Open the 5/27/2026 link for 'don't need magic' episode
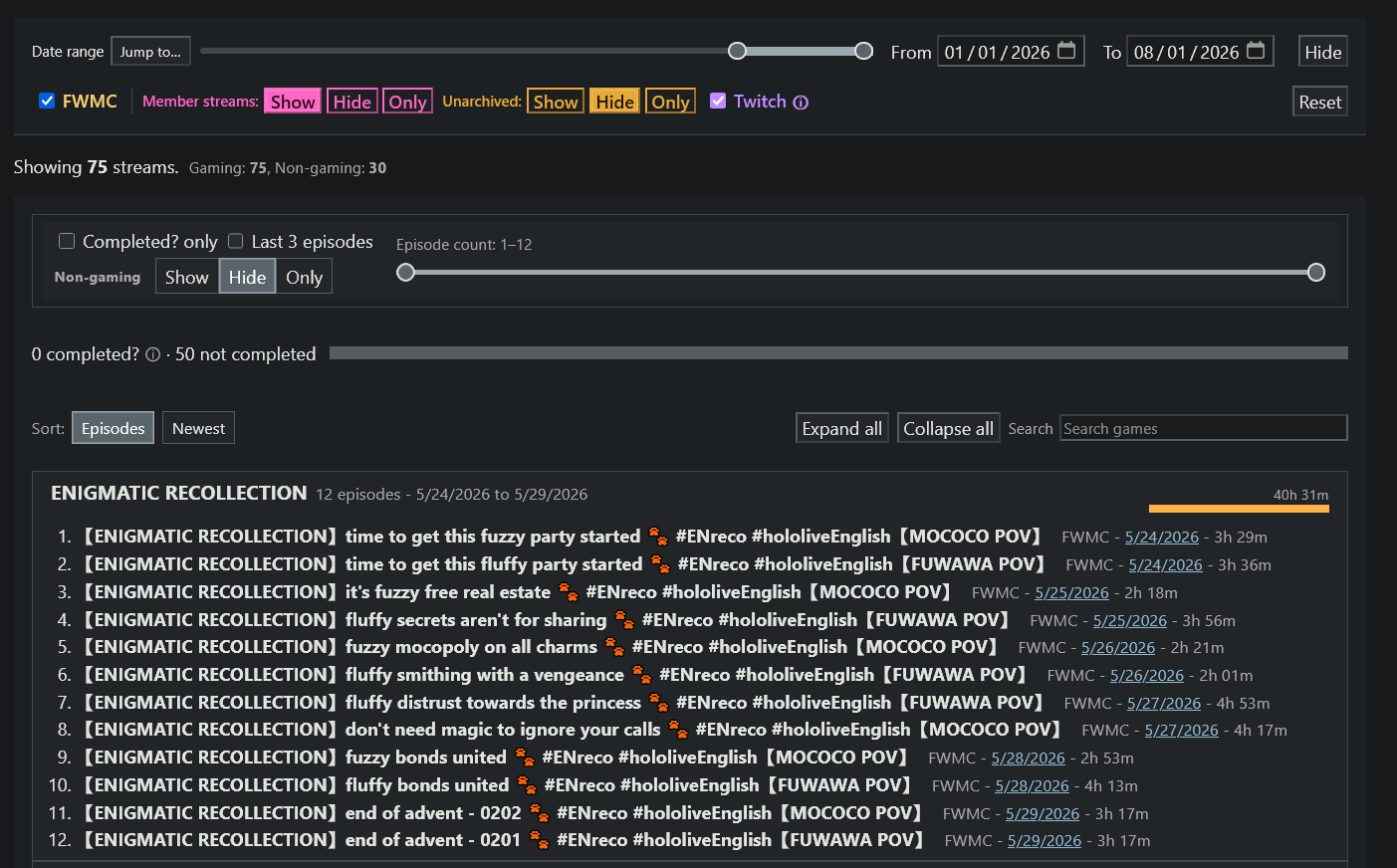Screen dimensions: 1397x868 [1182, 731]
